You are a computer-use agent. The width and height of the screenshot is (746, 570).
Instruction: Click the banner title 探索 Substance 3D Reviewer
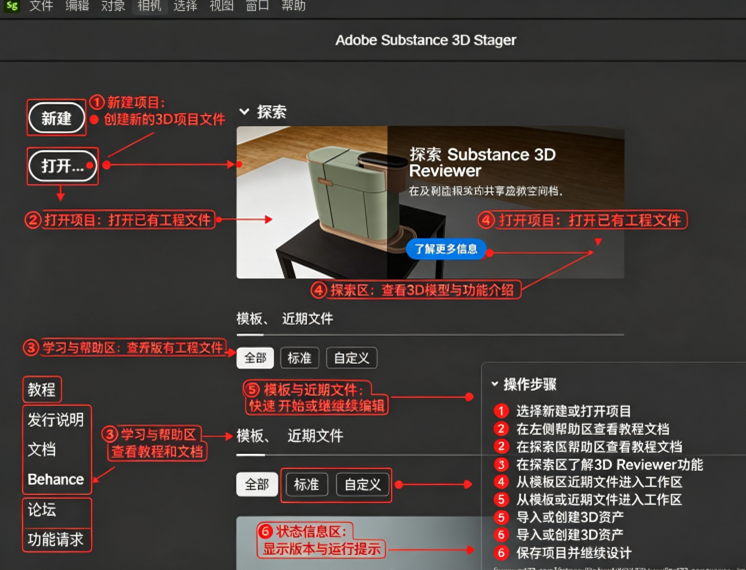[482, 162]
